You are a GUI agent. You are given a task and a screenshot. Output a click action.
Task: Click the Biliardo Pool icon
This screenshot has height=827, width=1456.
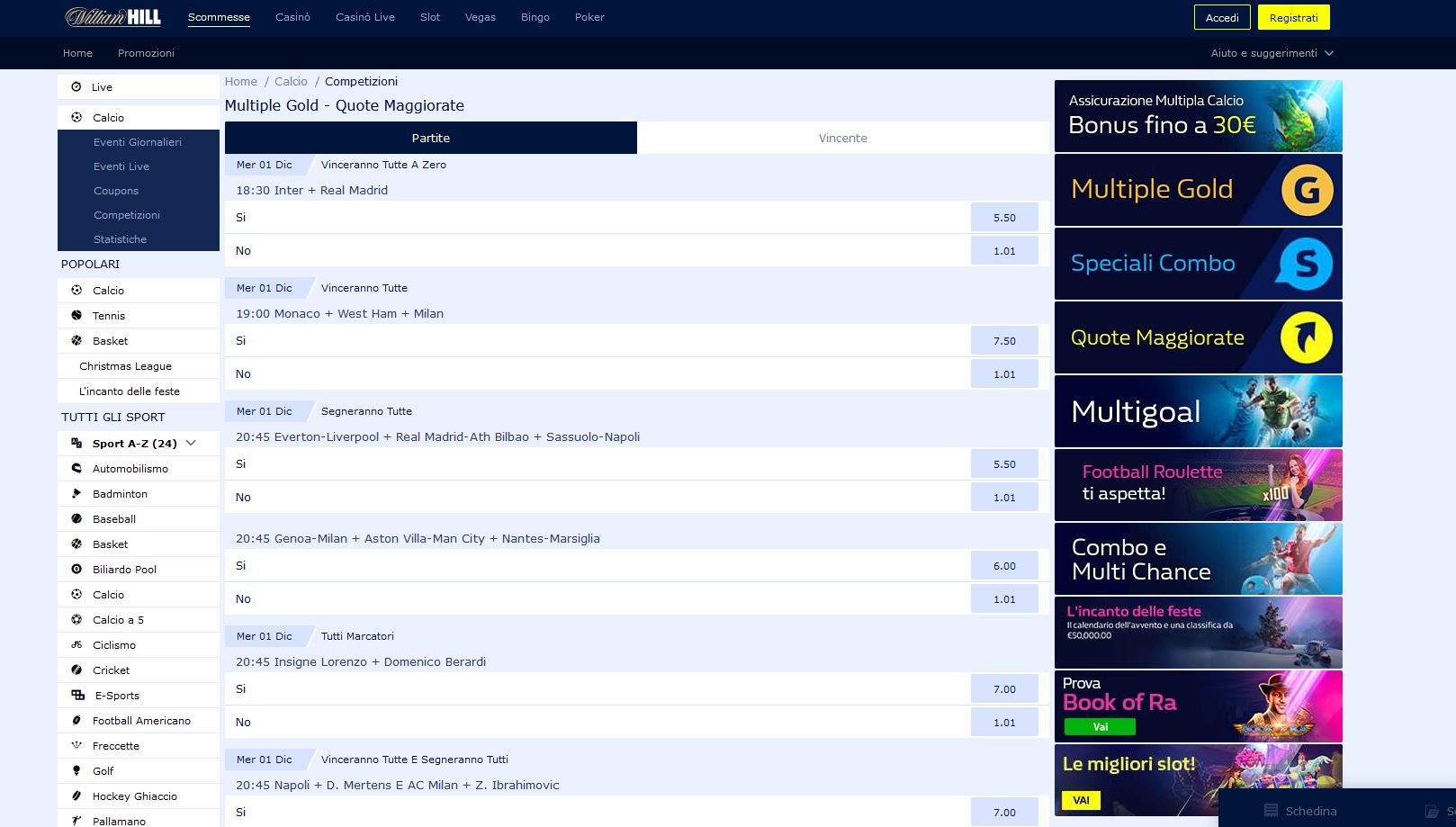(x=76, y=570)
